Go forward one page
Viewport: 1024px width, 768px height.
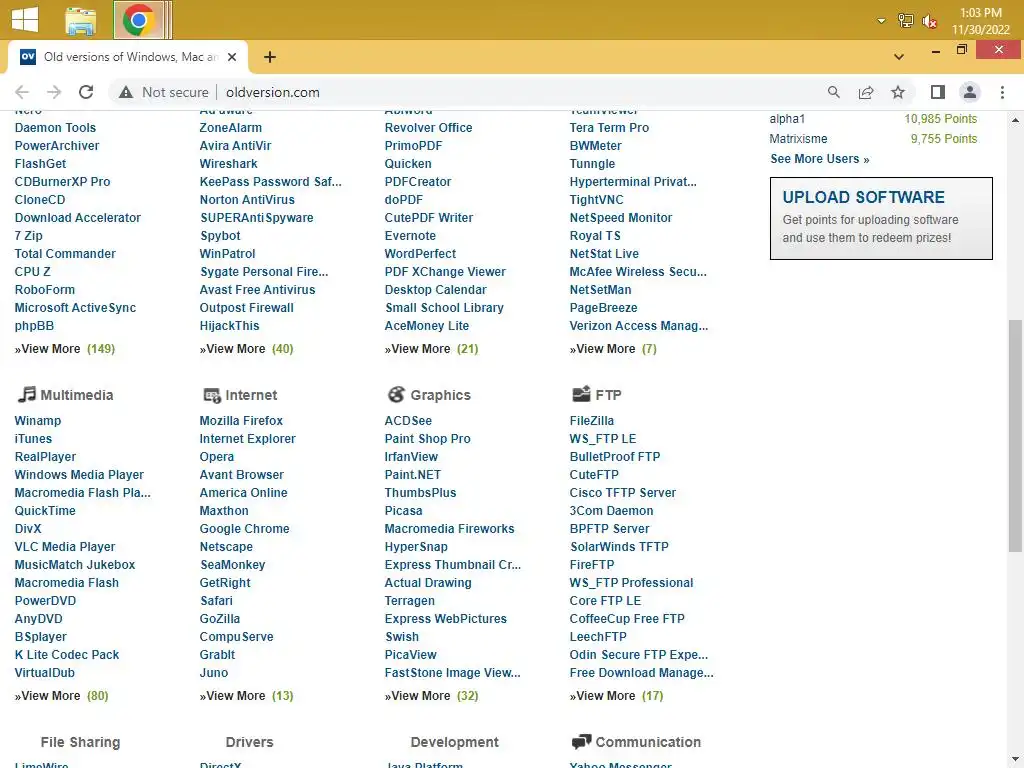(54, 92)
